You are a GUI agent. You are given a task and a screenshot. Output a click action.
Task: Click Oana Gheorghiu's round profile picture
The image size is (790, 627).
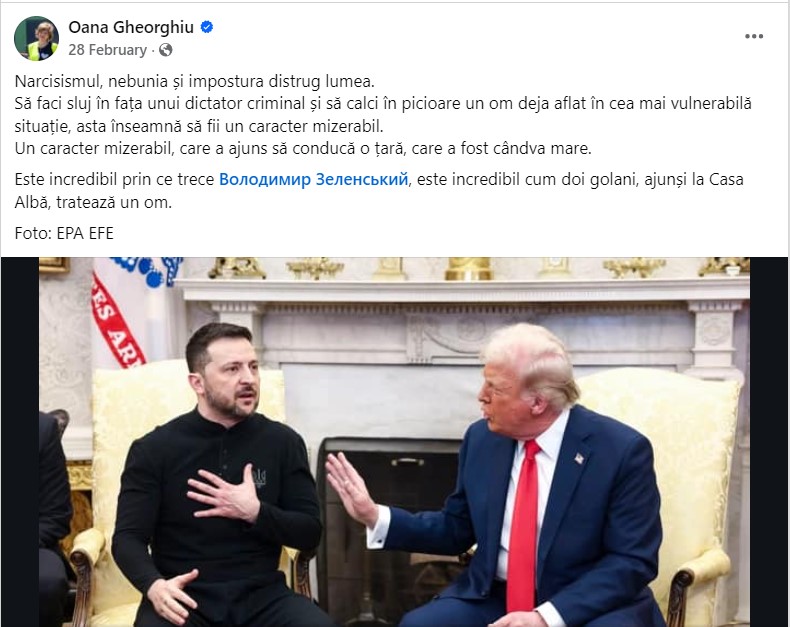[36, 39]
